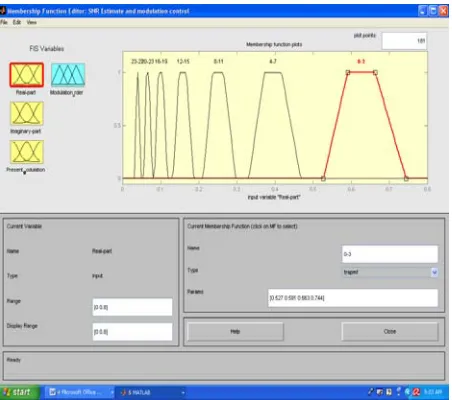Open the File menu

pyautogui.click(x=4, y=22)
